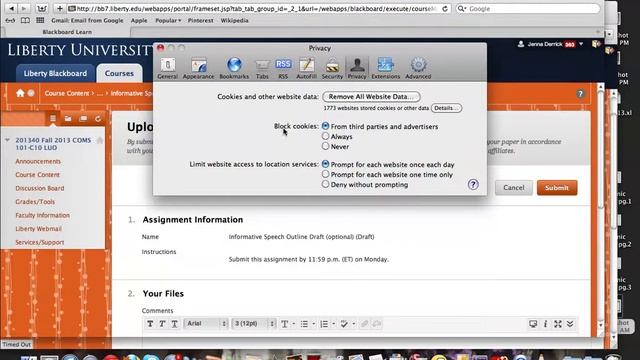Open the Wikipedia bookmark
Viewport: 640px width, 360px height.
tap(234, 20)
